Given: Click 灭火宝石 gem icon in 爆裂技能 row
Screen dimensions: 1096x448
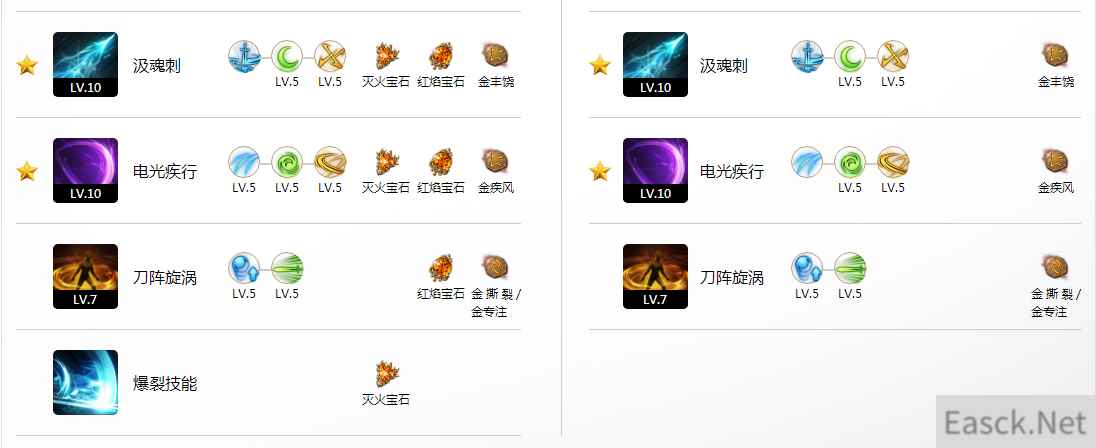Looking at the screenshot, I should (x=385, y=374).
